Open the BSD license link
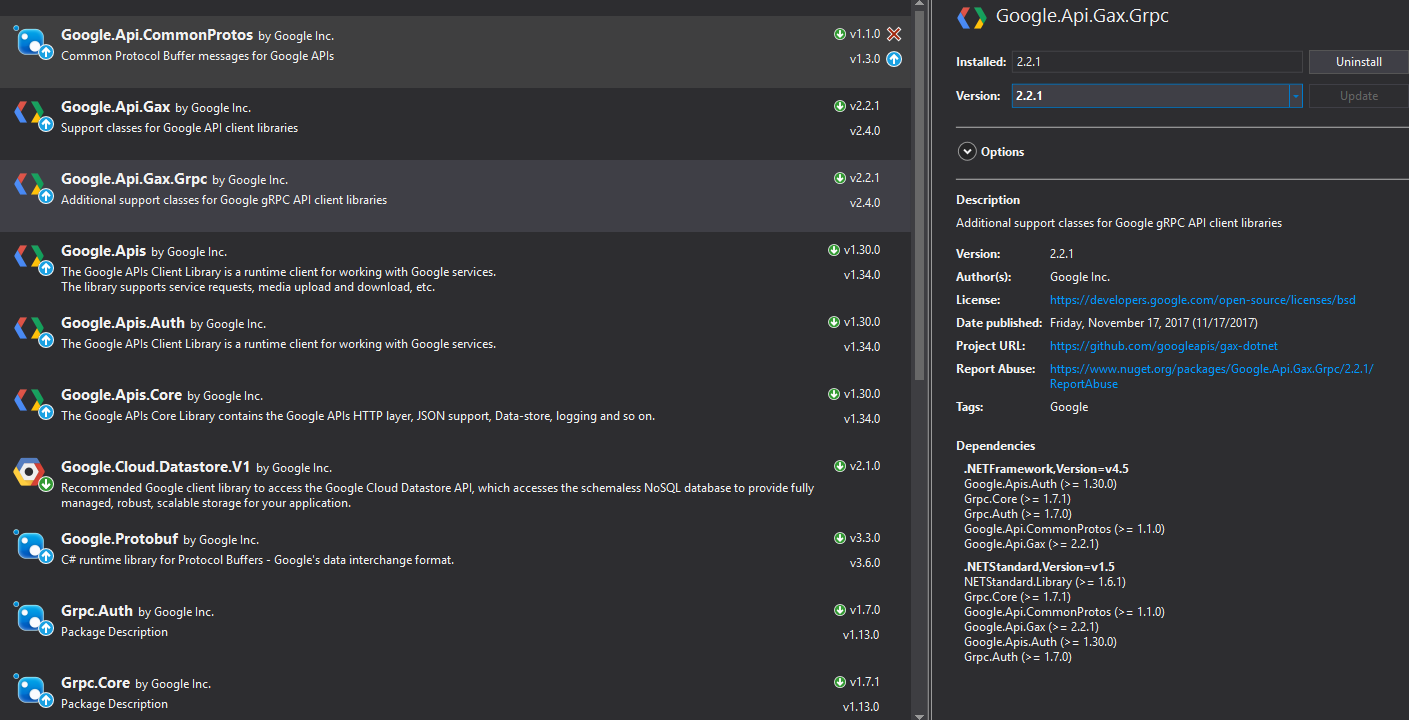The width and height of the screenshot is (1409, 720). coord(1203,300)
